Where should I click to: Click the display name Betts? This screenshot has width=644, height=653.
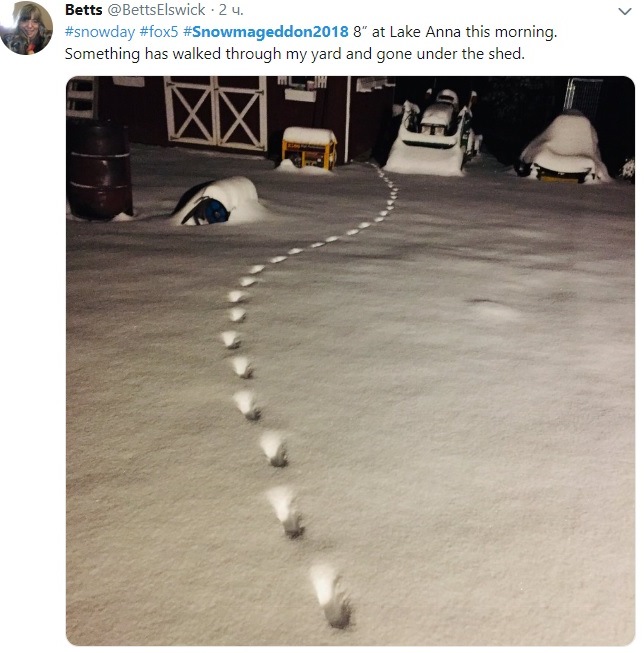coord(83,10)
